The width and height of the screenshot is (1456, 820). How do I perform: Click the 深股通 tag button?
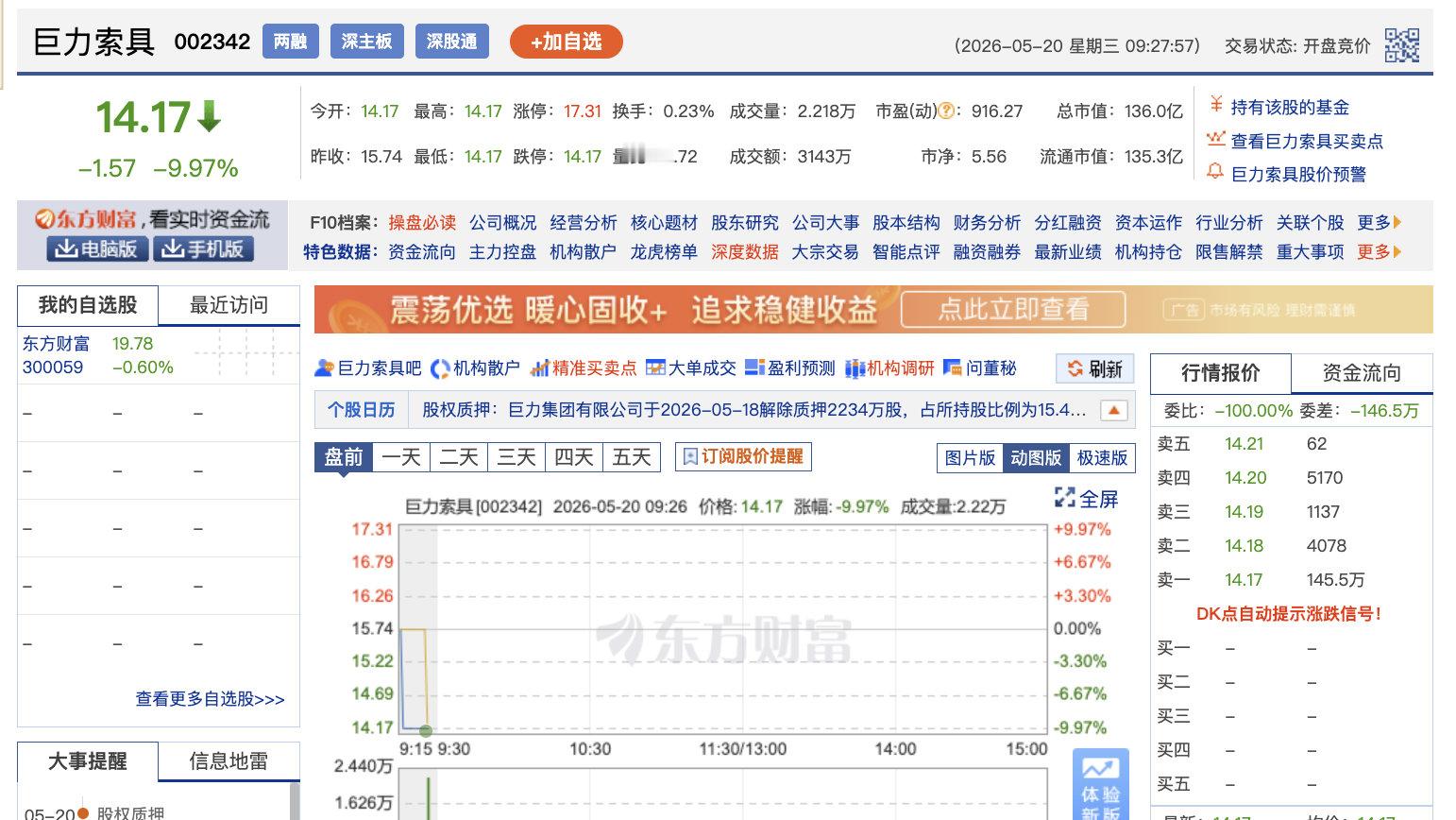click(x=451, y=42)
